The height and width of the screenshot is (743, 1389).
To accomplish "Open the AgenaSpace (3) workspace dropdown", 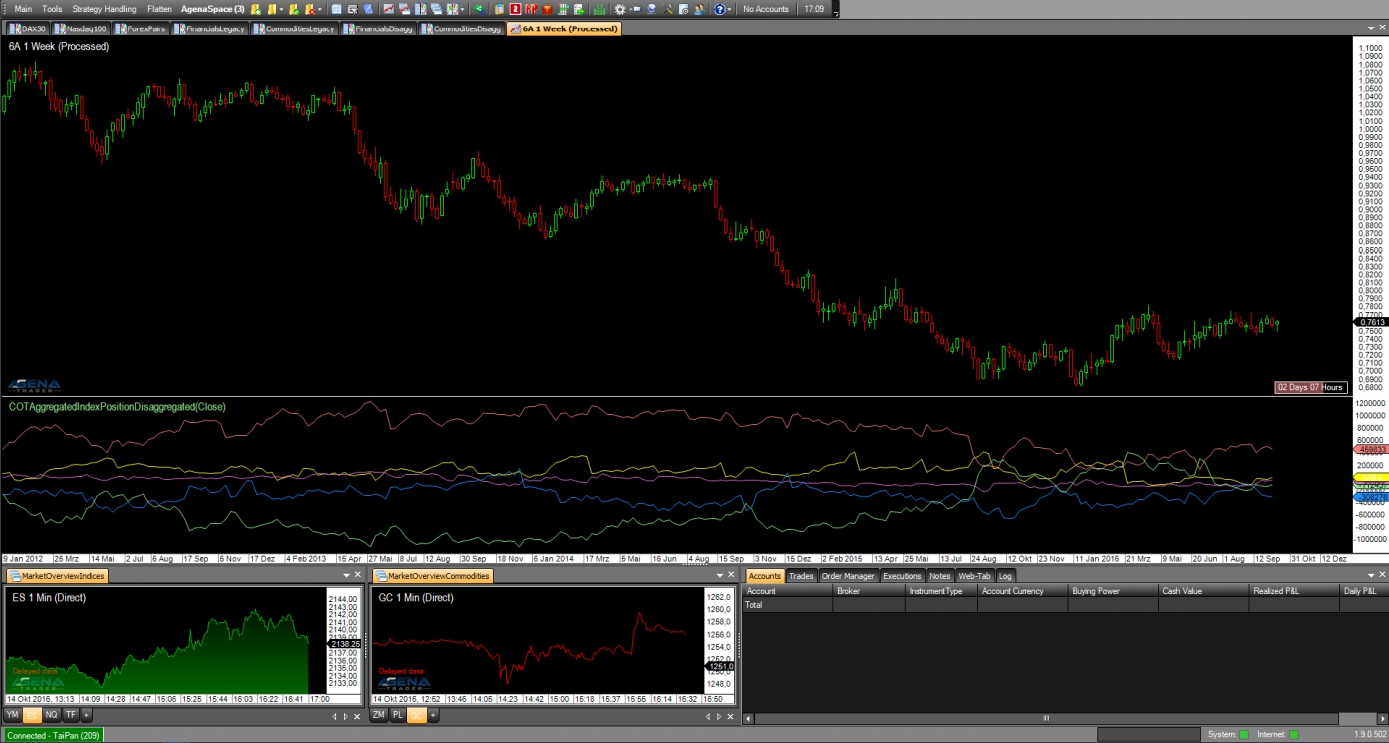I will pos(212,9).
